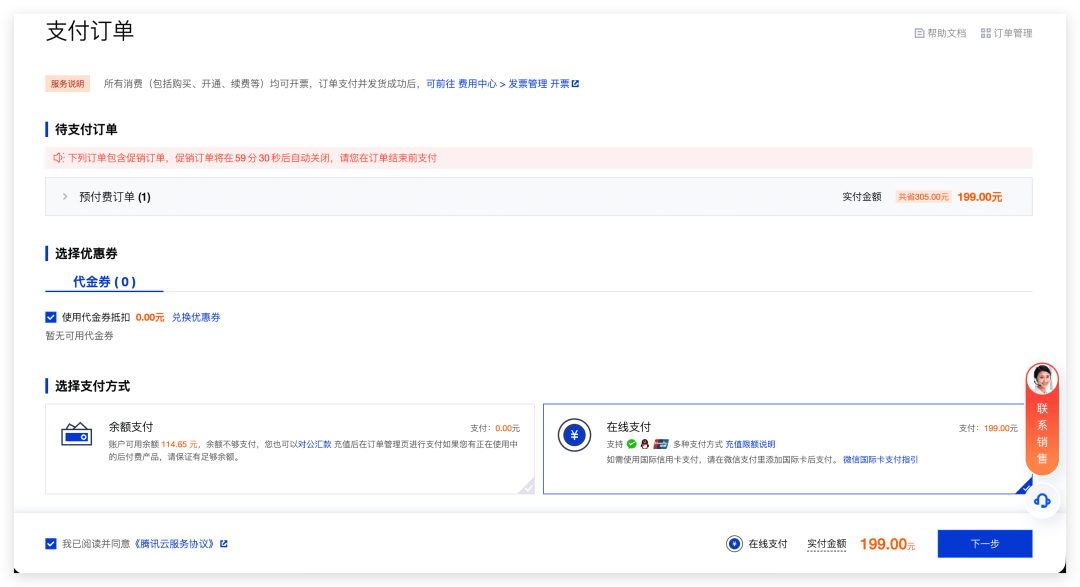The image size is (1080, 587).
Task: Toggle the 我已阅读并同意 agreement checkbox
Action: click(51, 542)
